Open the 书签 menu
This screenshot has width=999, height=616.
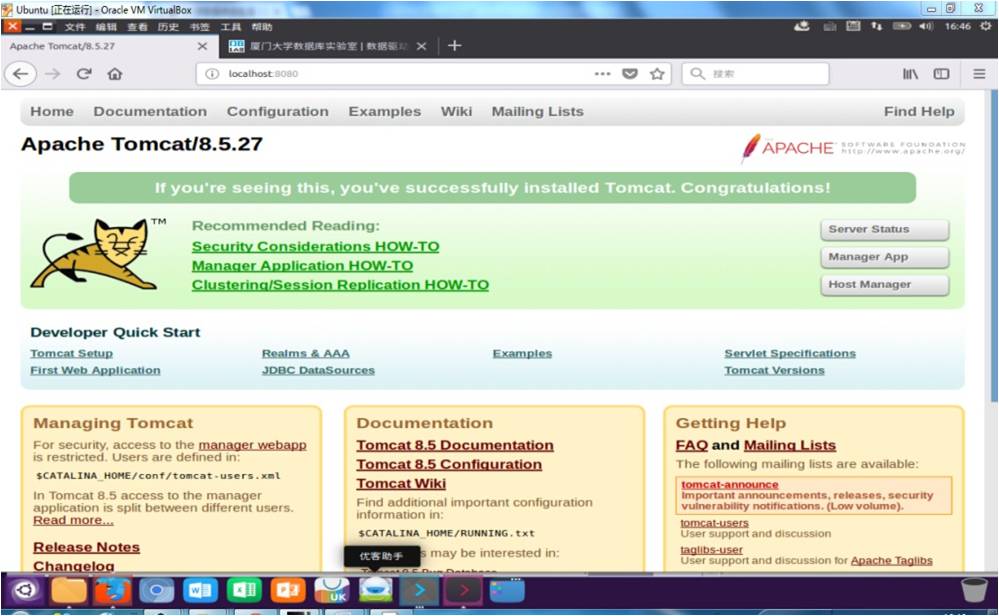(199, 27)
